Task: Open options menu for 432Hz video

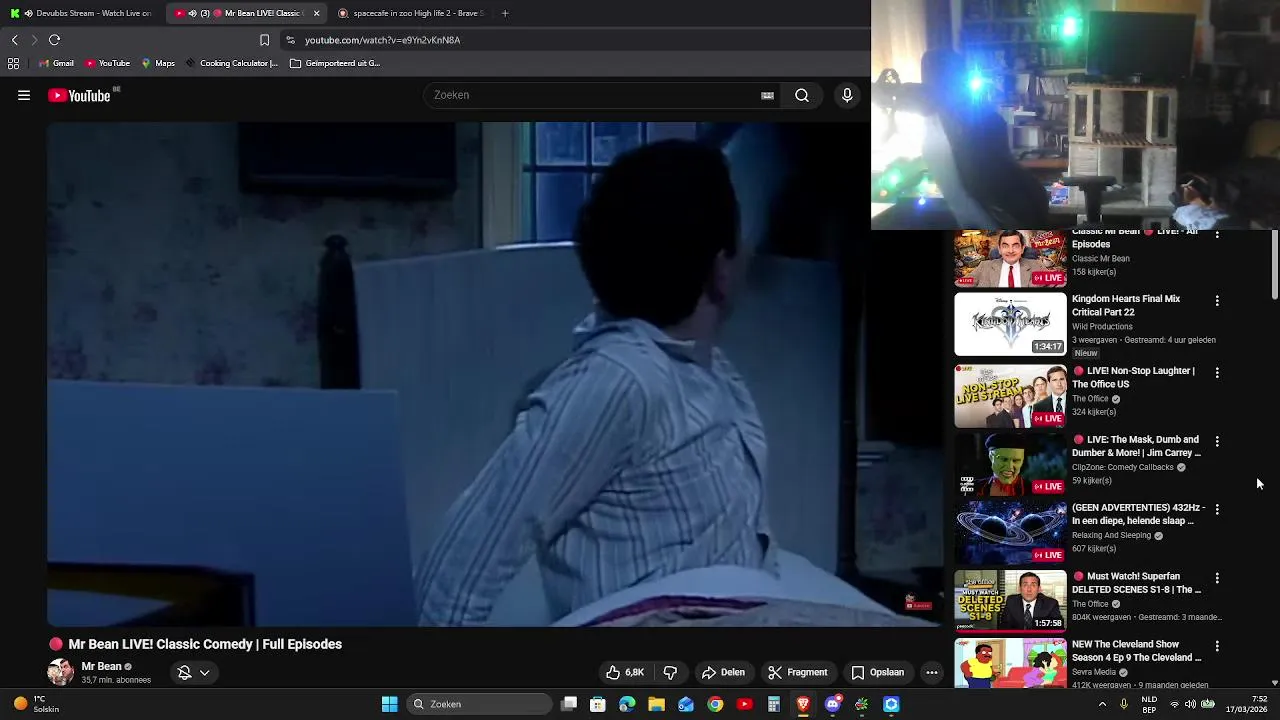Action: click(1217, 509)
